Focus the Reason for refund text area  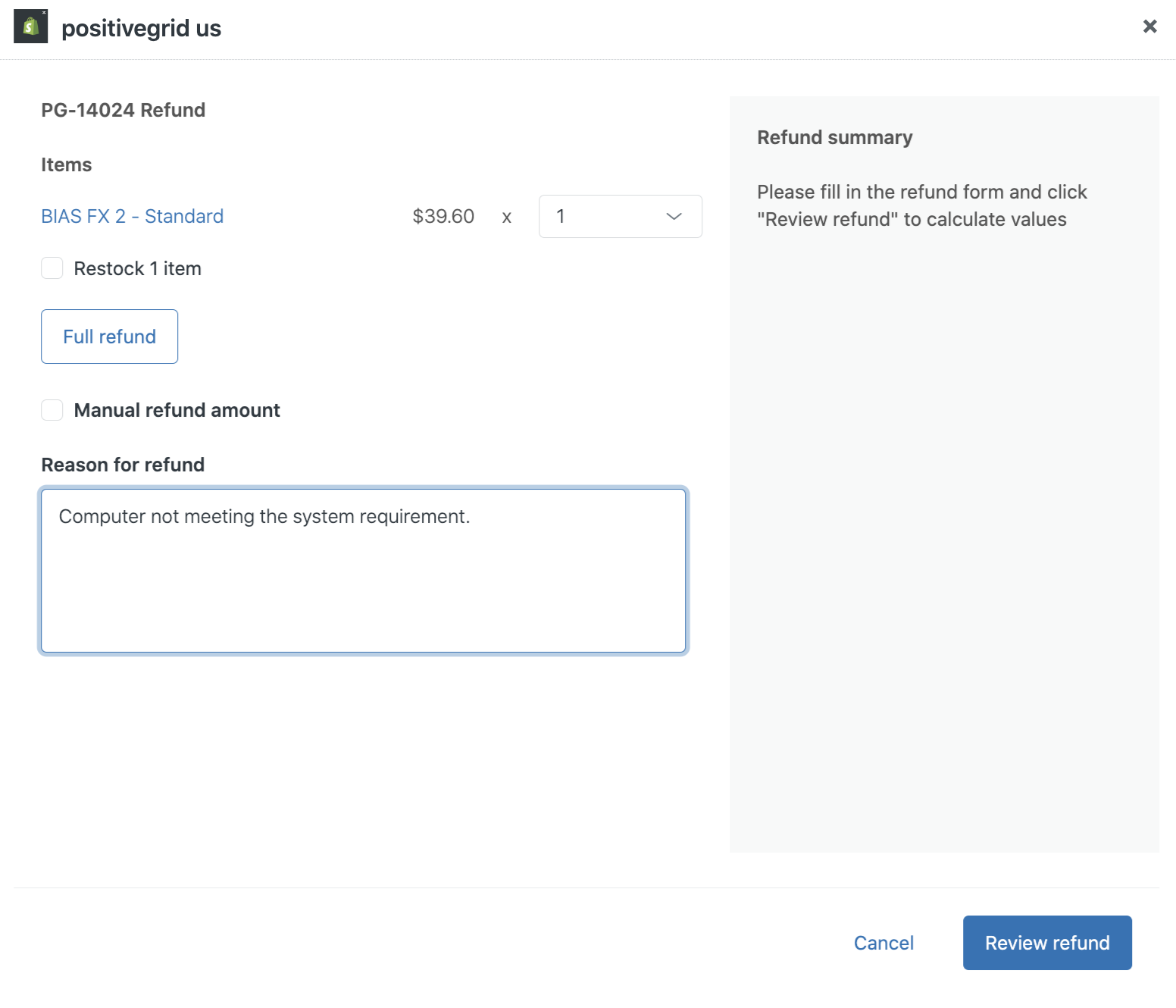coord(364,571)
